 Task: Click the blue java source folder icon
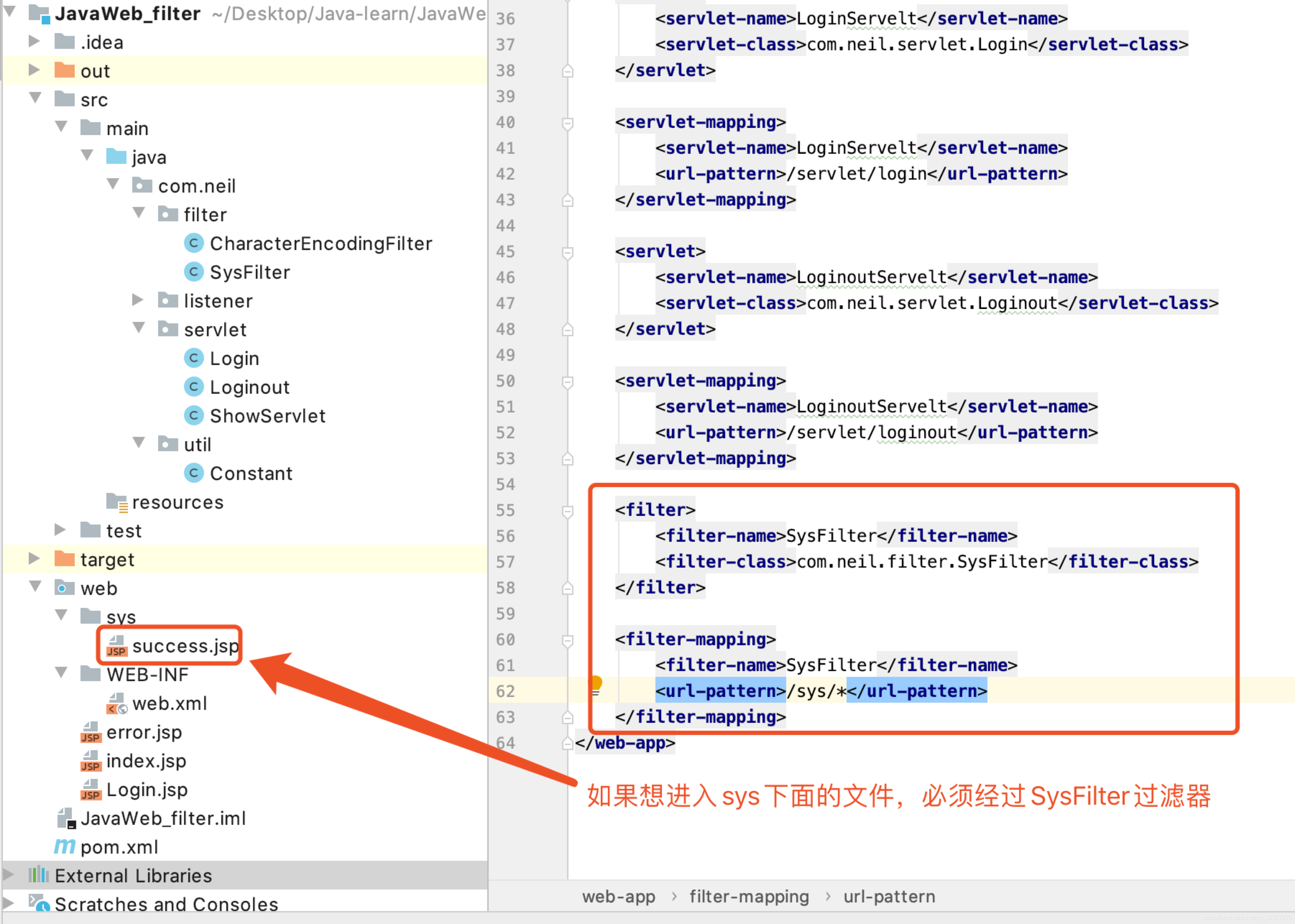(x=116, y=157)
